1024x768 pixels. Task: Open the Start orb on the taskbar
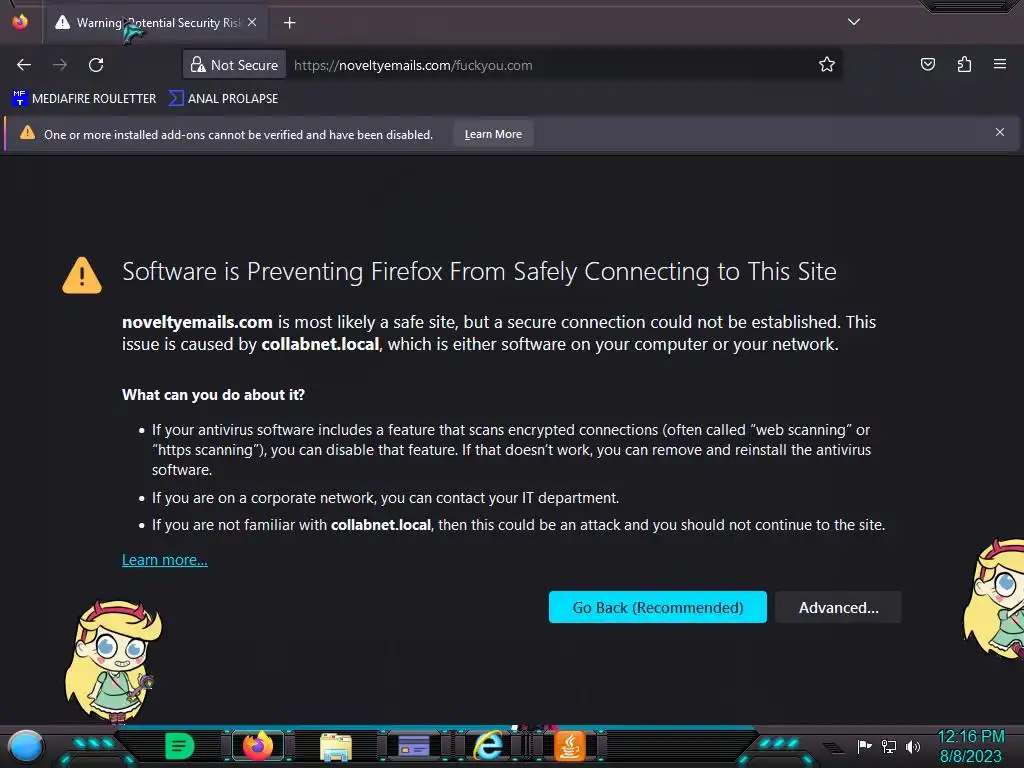(25, 746)
